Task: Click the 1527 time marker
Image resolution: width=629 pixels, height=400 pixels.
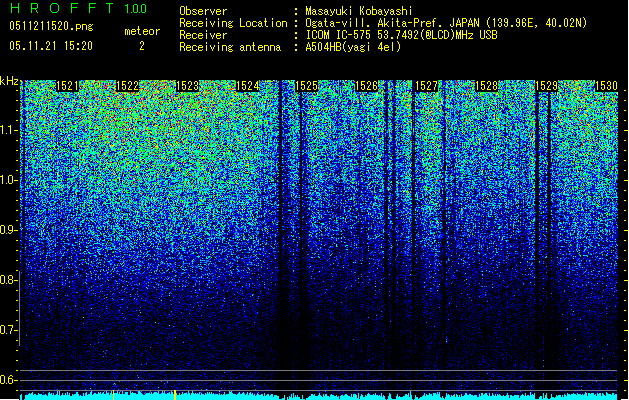Action: 426,86
